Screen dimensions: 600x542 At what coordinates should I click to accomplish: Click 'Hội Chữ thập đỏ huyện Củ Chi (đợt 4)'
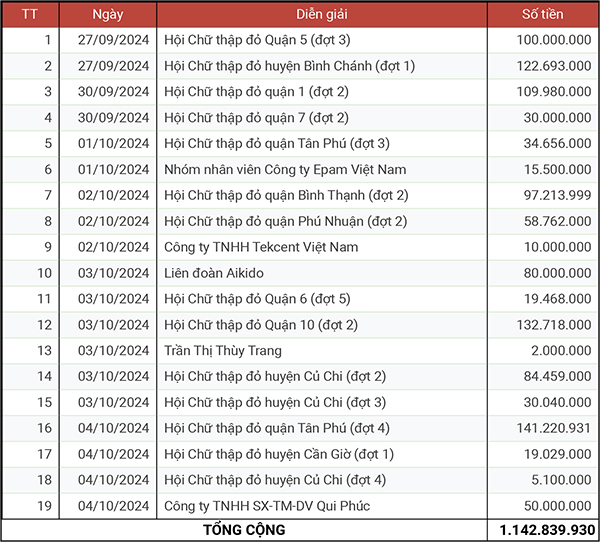point(275,480)
